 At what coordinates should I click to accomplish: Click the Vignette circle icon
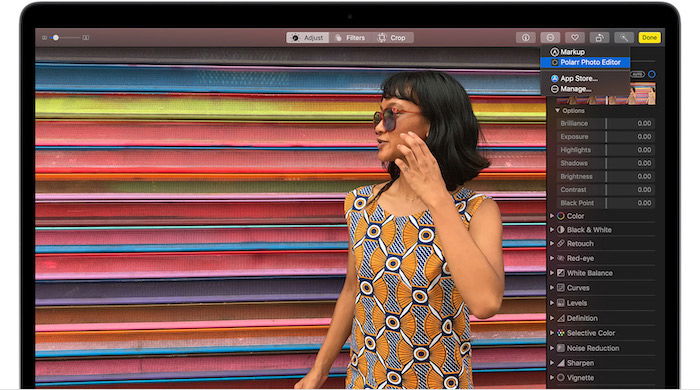point(561,378)
